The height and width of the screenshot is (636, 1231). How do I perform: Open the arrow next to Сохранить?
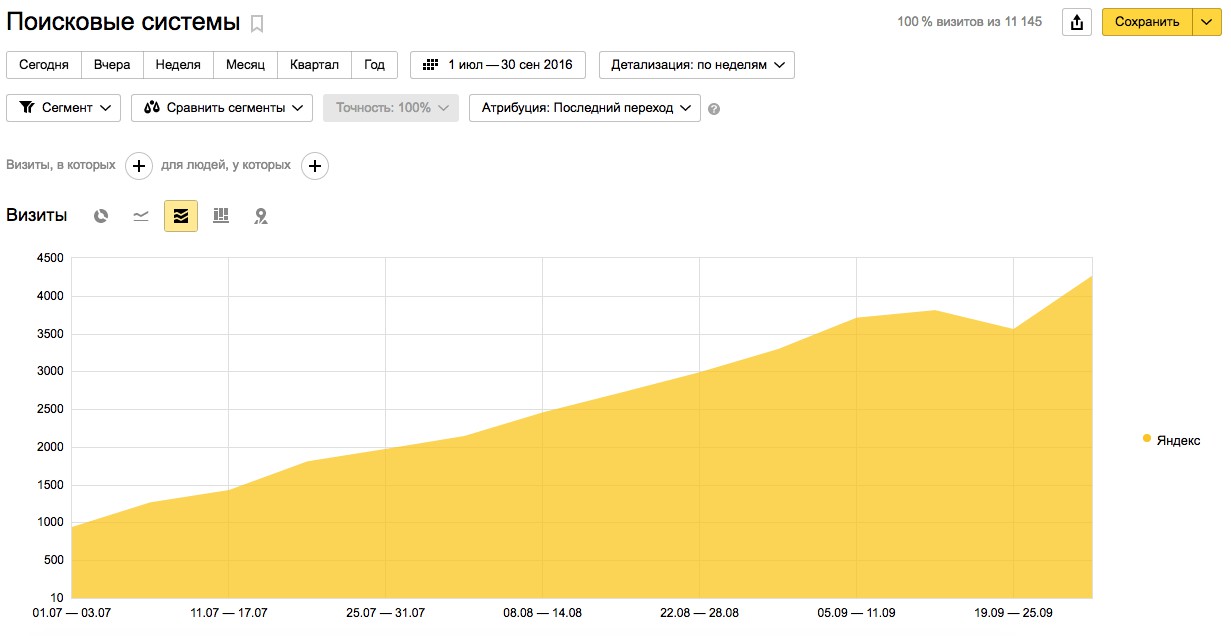(x=1207, y=22)
